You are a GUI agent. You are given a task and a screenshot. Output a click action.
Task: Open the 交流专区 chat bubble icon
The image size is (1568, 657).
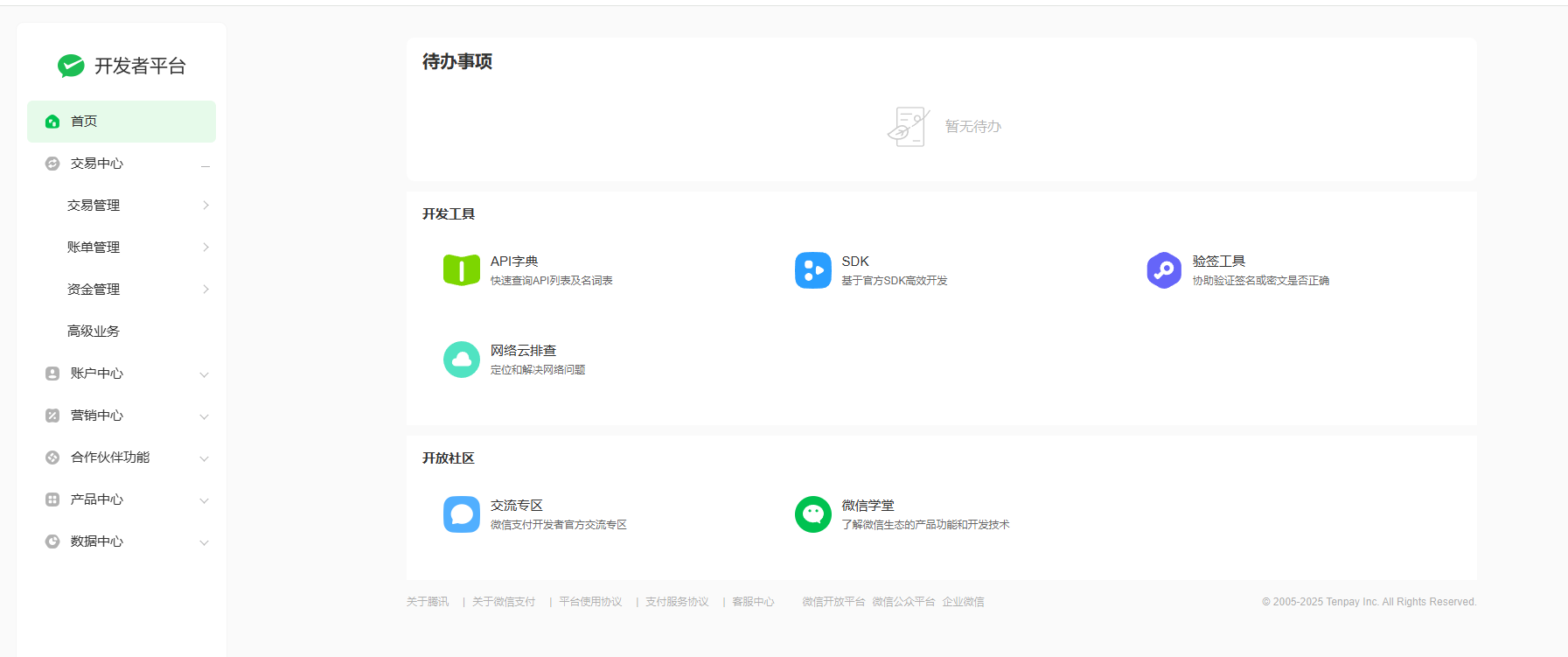tap(462, 514)
